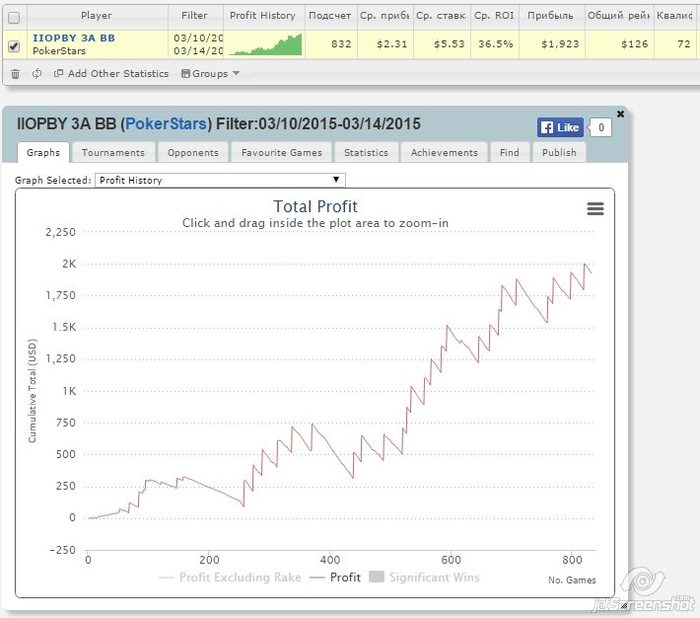Sort by Ср. ставк column header
This screenshot has width=700, height=618.
click(441, 16)
